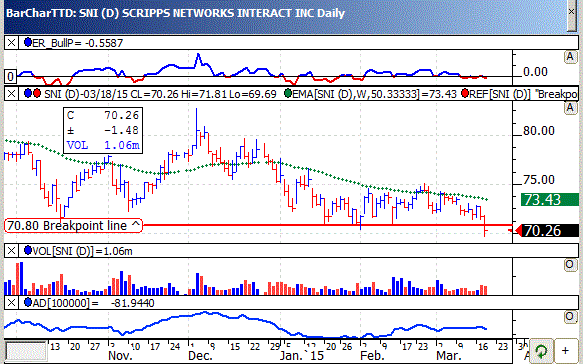Click the blue dot beside ER_BullP

point(28,42)
